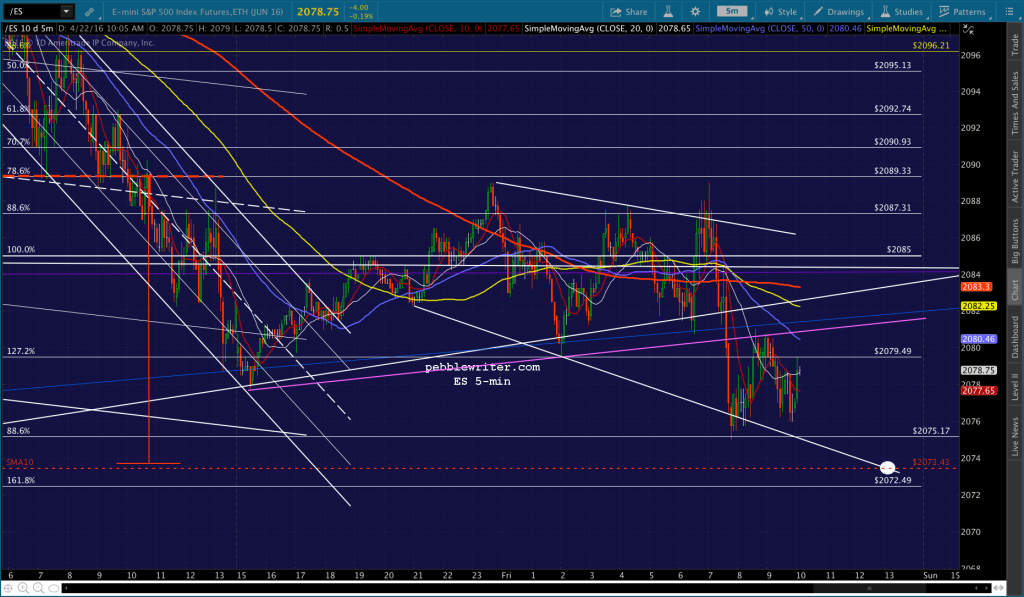
Task: Click the 2078.75 last price bubble on axis
Action: (x=978, y=370)
